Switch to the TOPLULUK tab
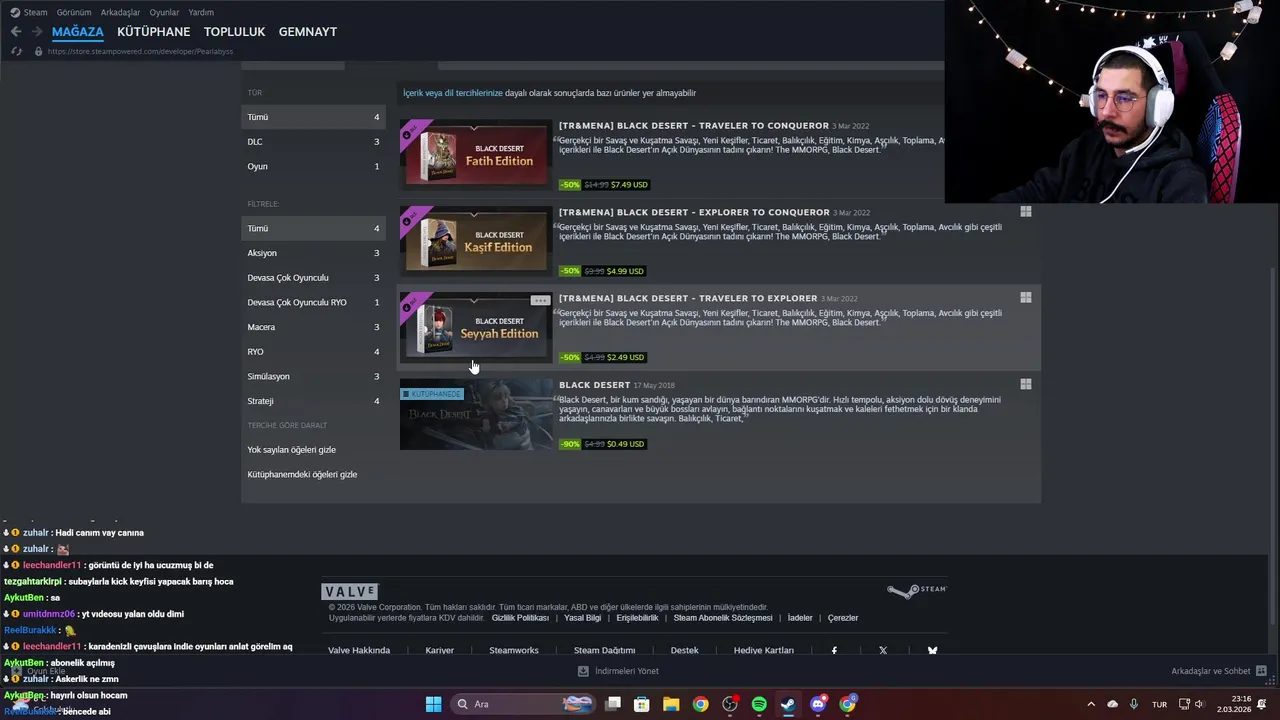The image size is (1280, 720). pos(234,32)
